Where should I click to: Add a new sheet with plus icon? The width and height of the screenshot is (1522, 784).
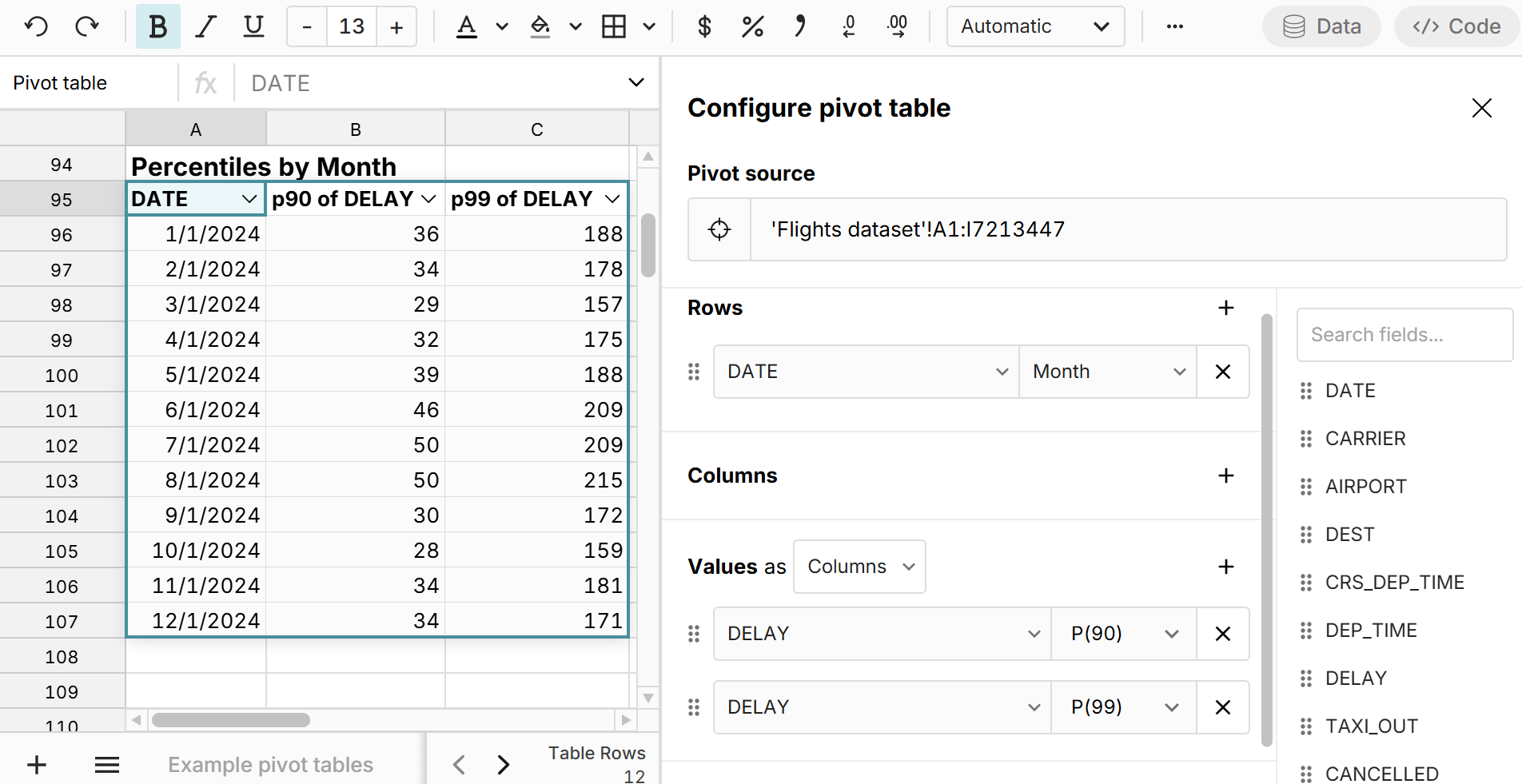point(37,765)
